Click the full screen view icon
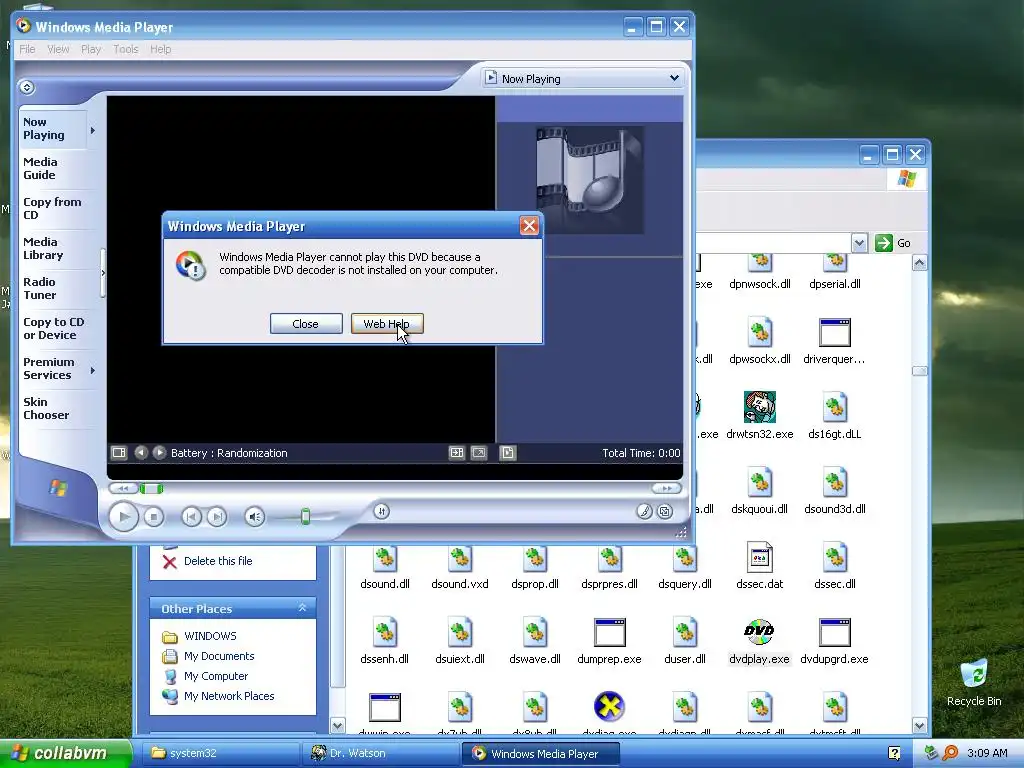 [479, 453]
